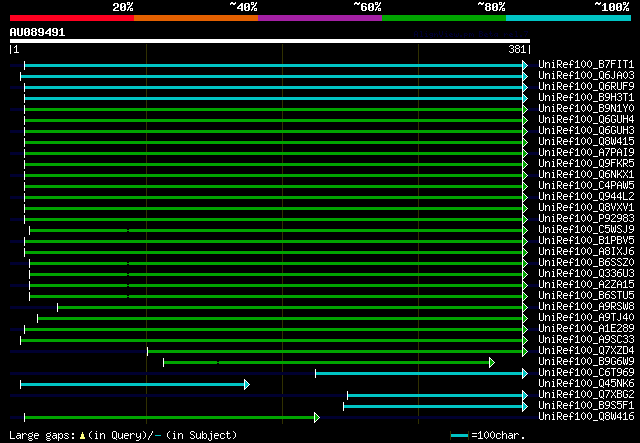Click the green alignment bar for A9RSW8

290,307
